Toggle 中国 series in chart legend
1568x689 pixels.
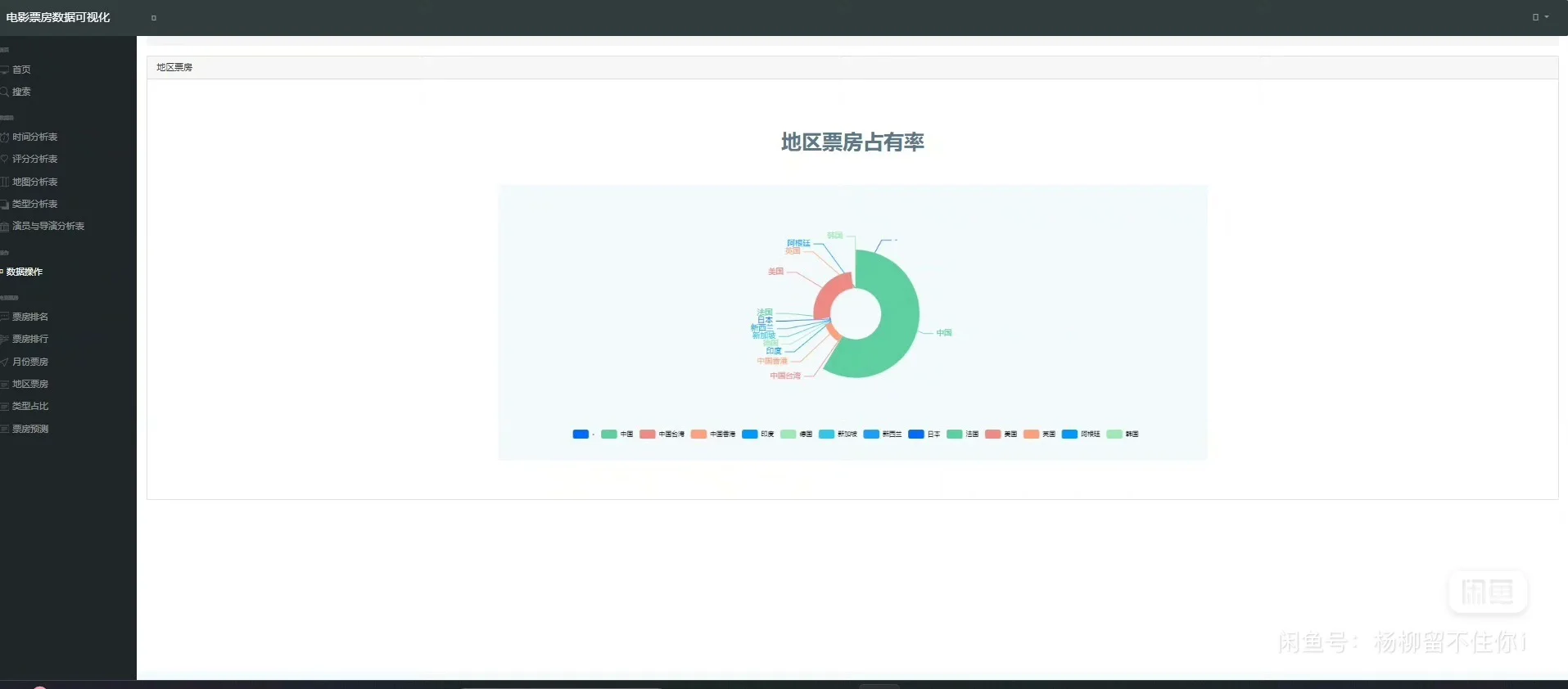(617, 435)
